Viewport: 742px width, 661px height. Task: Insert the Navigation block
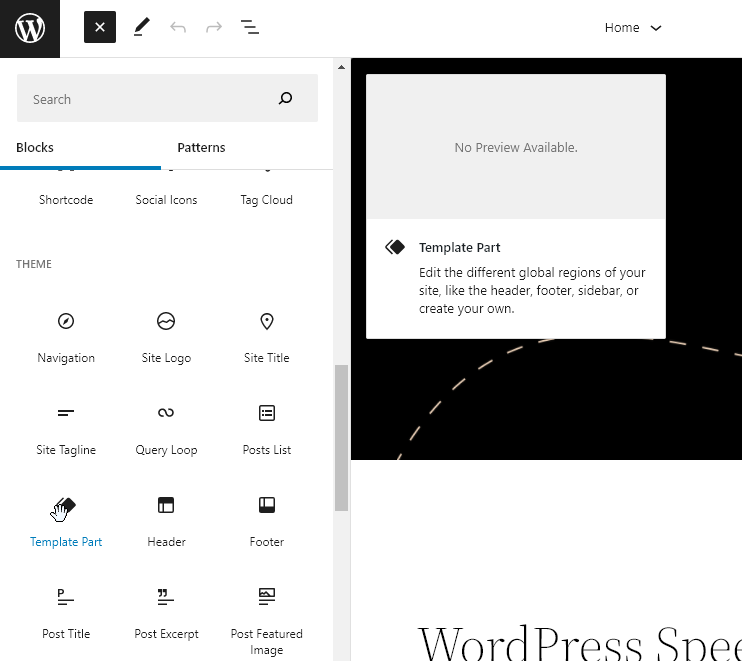66,336
